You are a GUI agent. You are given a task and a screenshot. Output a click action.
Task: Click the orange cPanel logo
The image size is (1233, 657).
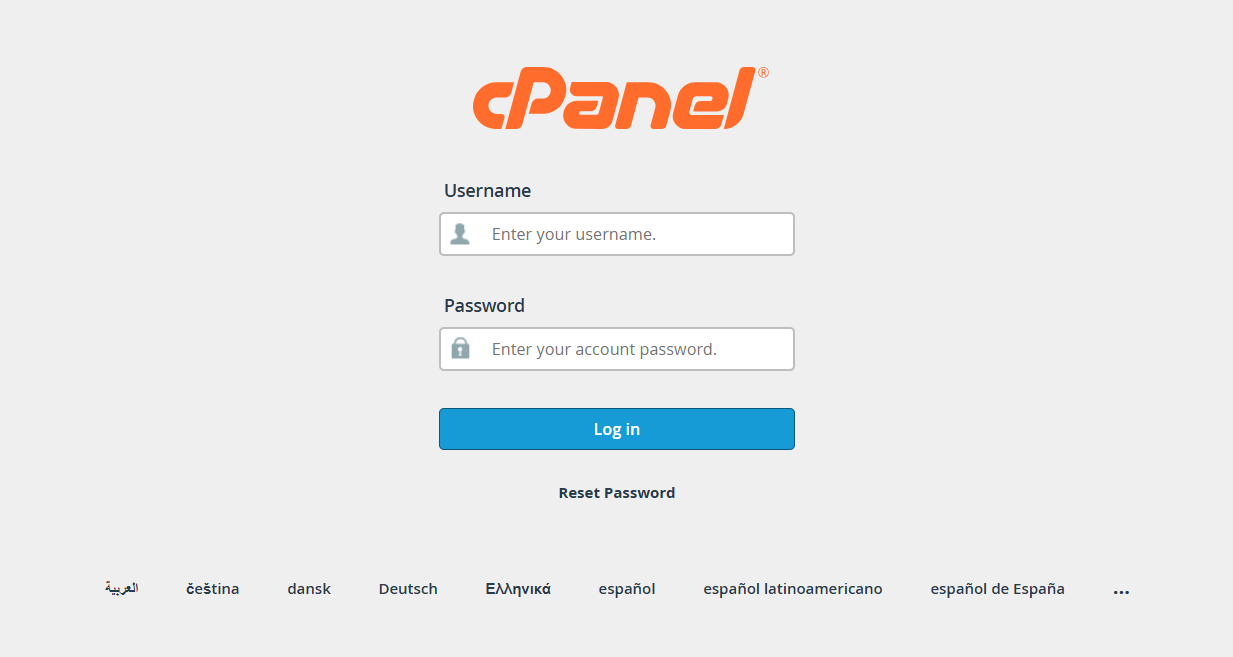point(615,99)
